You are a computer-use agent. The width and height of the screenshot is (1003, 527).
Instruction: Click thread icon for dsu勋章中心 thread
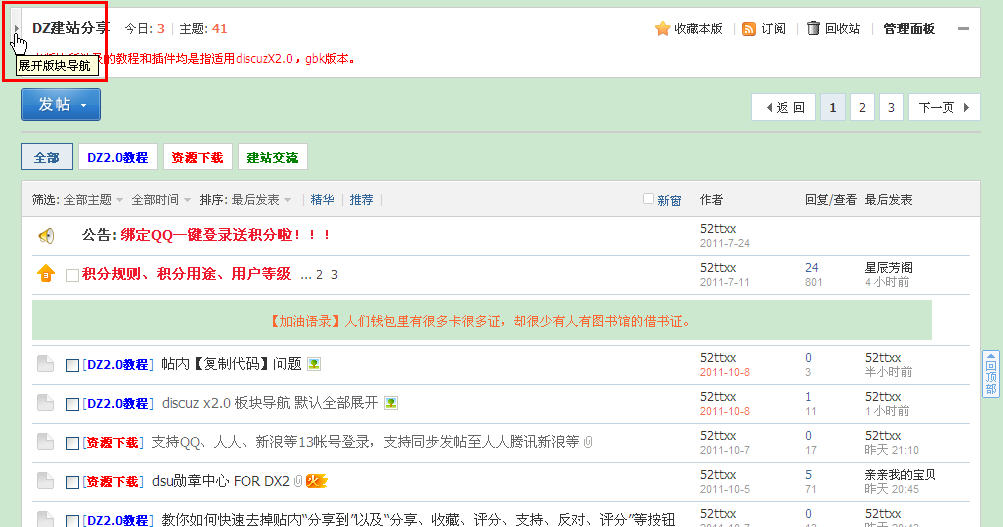tap(45, 481)
